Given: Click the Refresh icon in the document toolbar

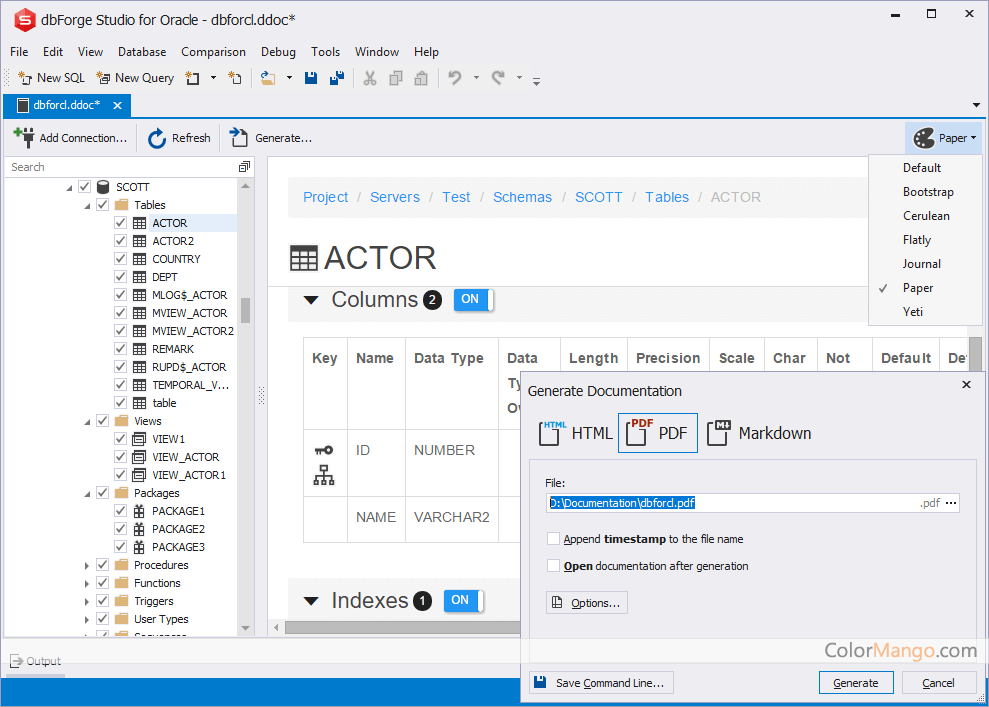Looking at the screenshot, I should point(157,138).
